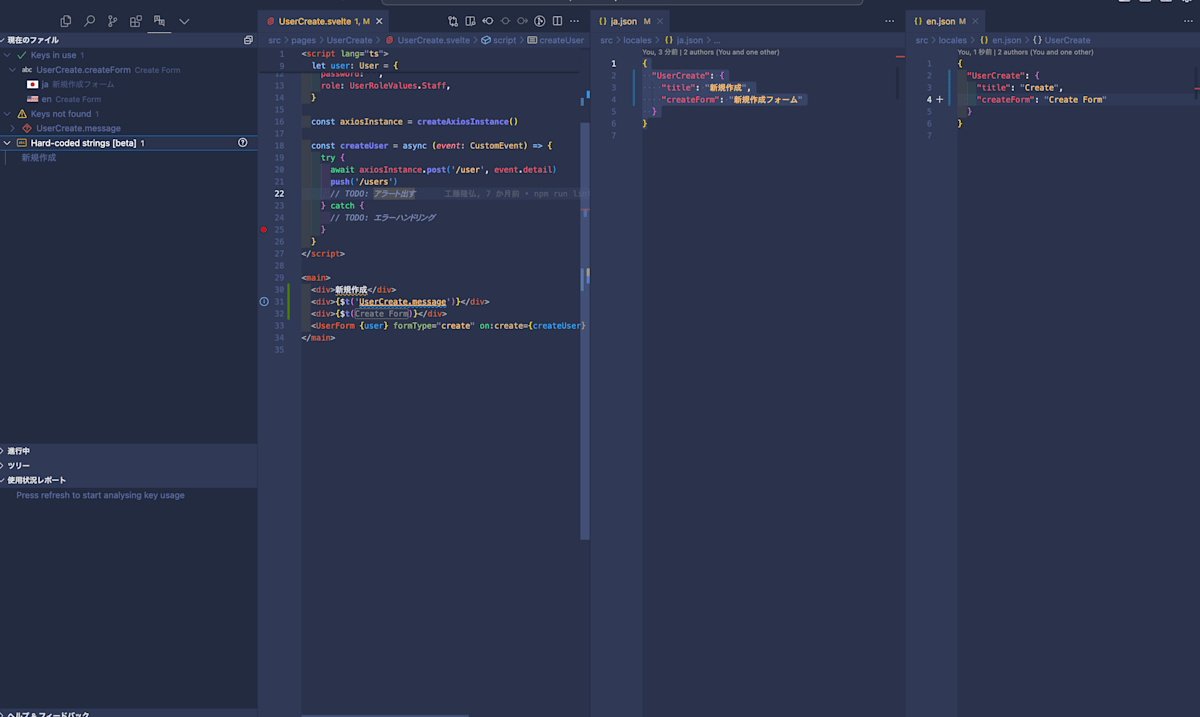Switch to en.json tab
The height and width of the screenshot is (717, 1200).
tap(945, 21)
